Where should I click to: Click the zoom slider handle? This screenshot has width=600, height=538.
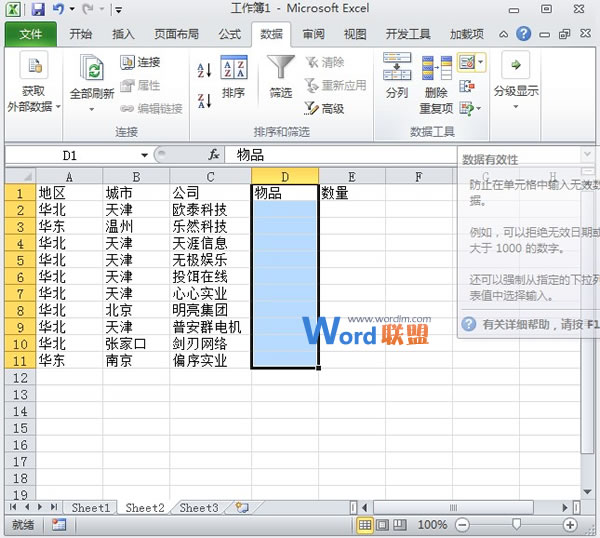tap(516, 524)
